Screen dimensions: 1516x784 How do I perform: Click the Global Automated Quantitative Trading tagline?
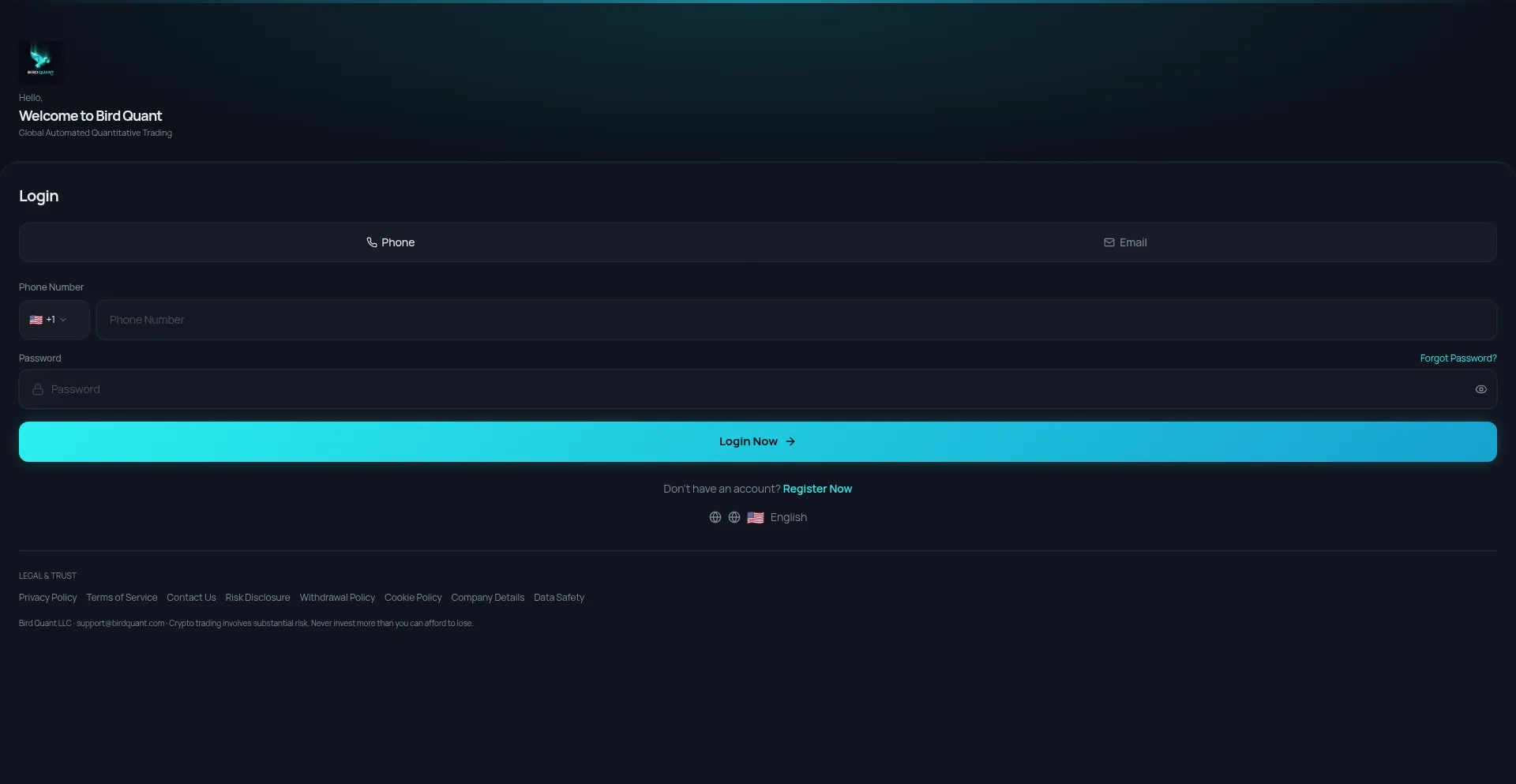(x=96, y=133)
